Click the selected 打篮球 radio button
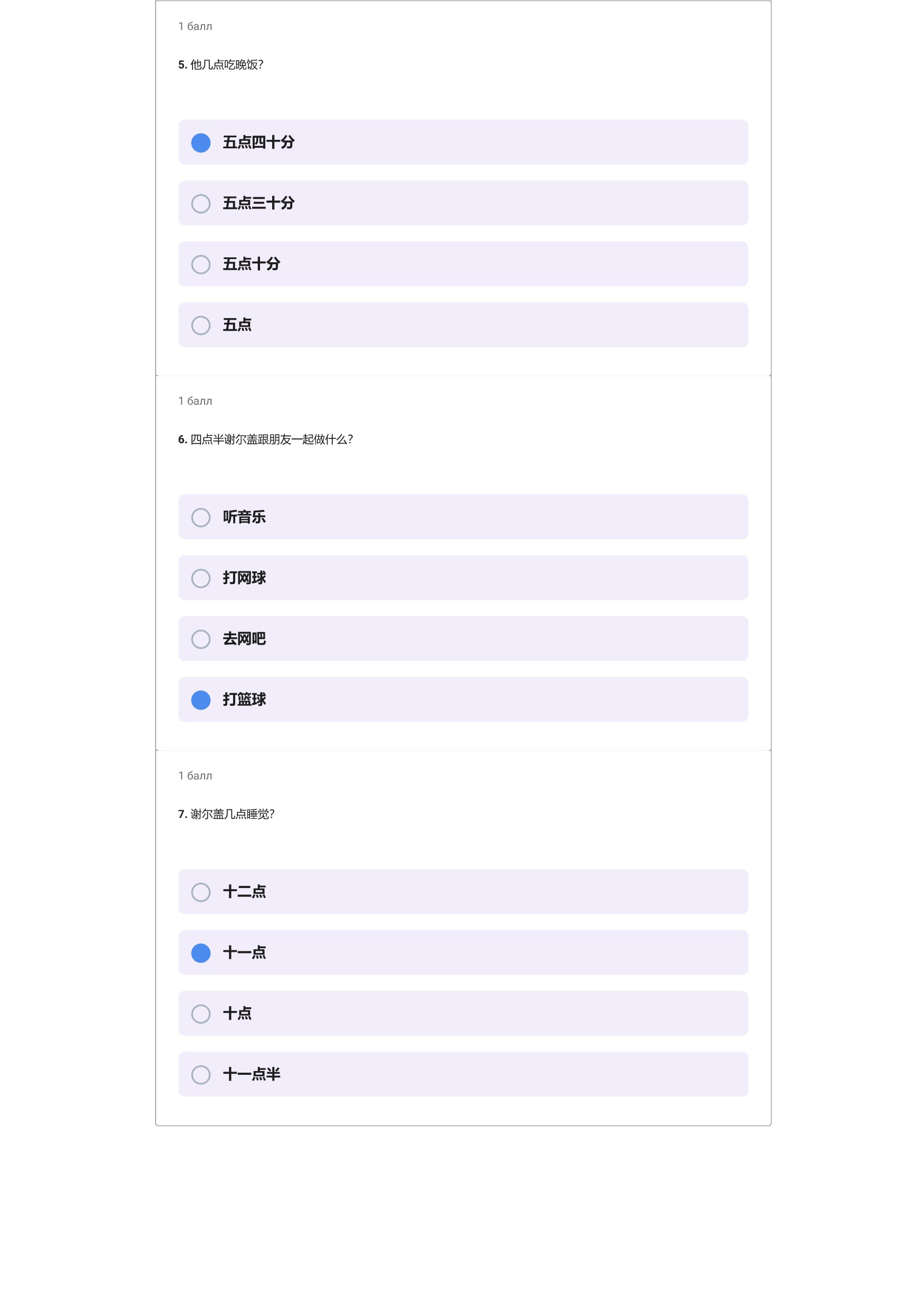 [x=200, y=700]
